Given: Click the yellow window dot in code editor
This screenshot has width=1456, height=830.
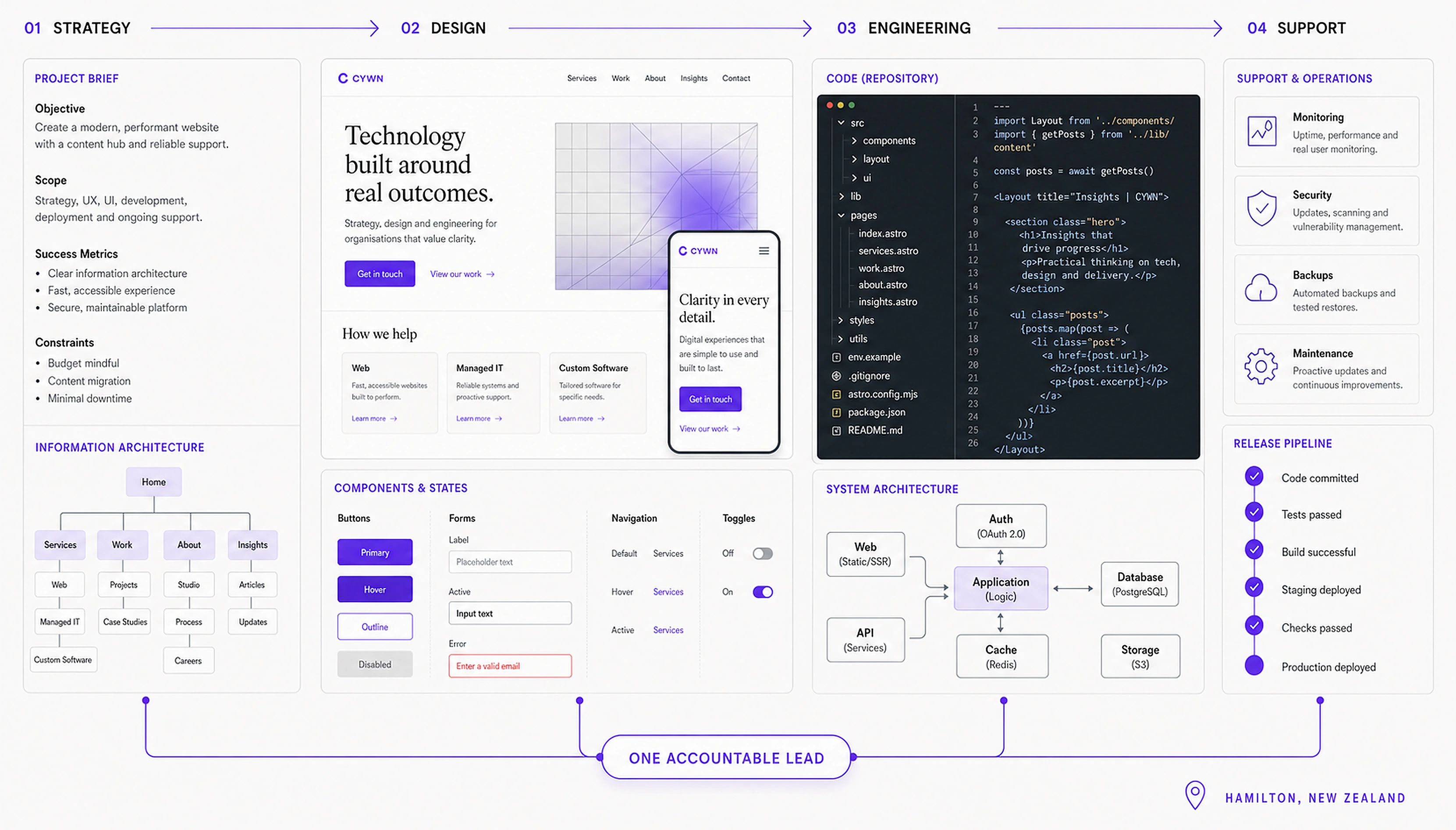Looking at the screenshot, I should point(840,105).
